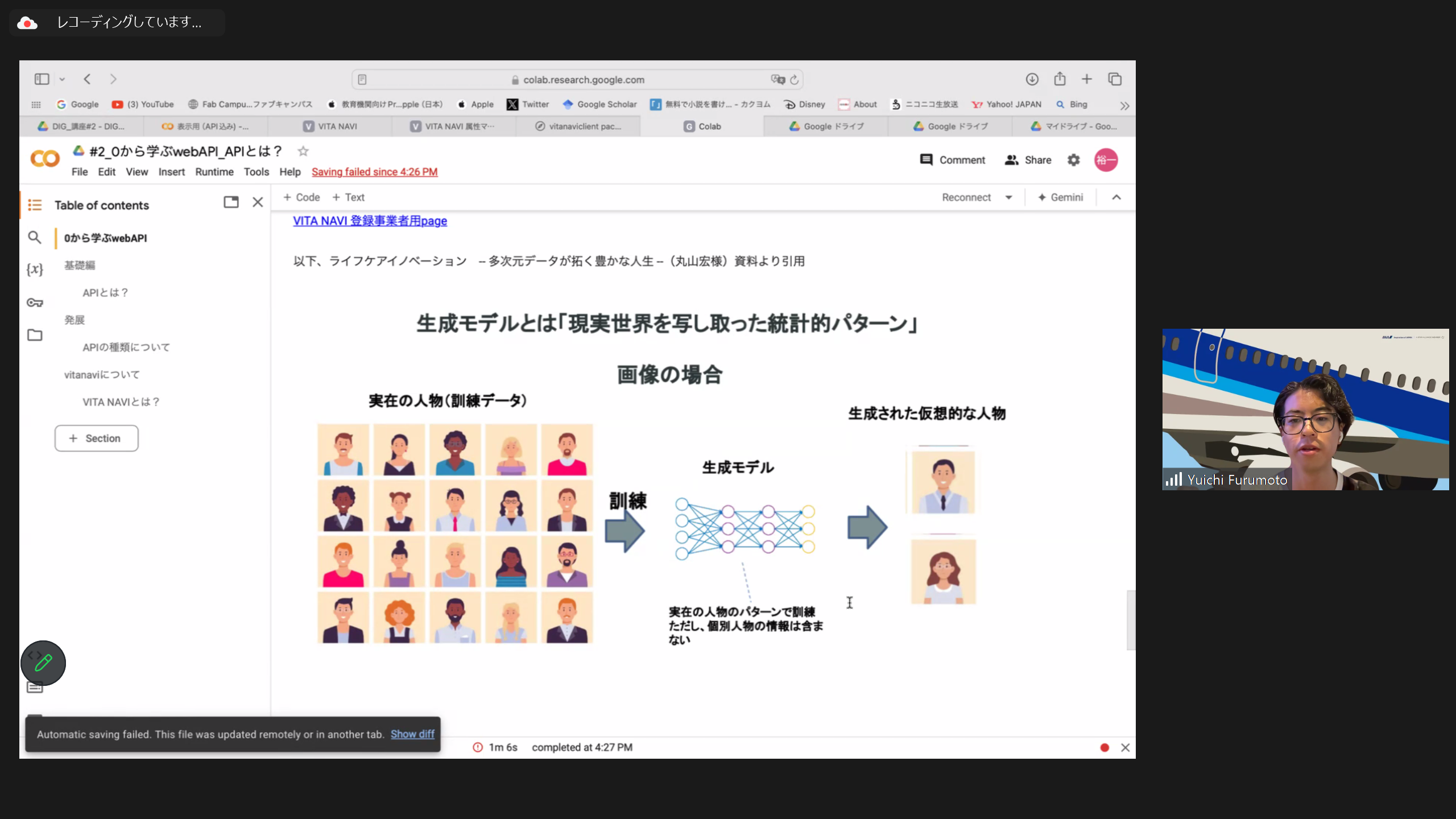This screenshot has width=1456, height=819.
Task: Click the notebook vertical scrollbar
Action: 1131,620
